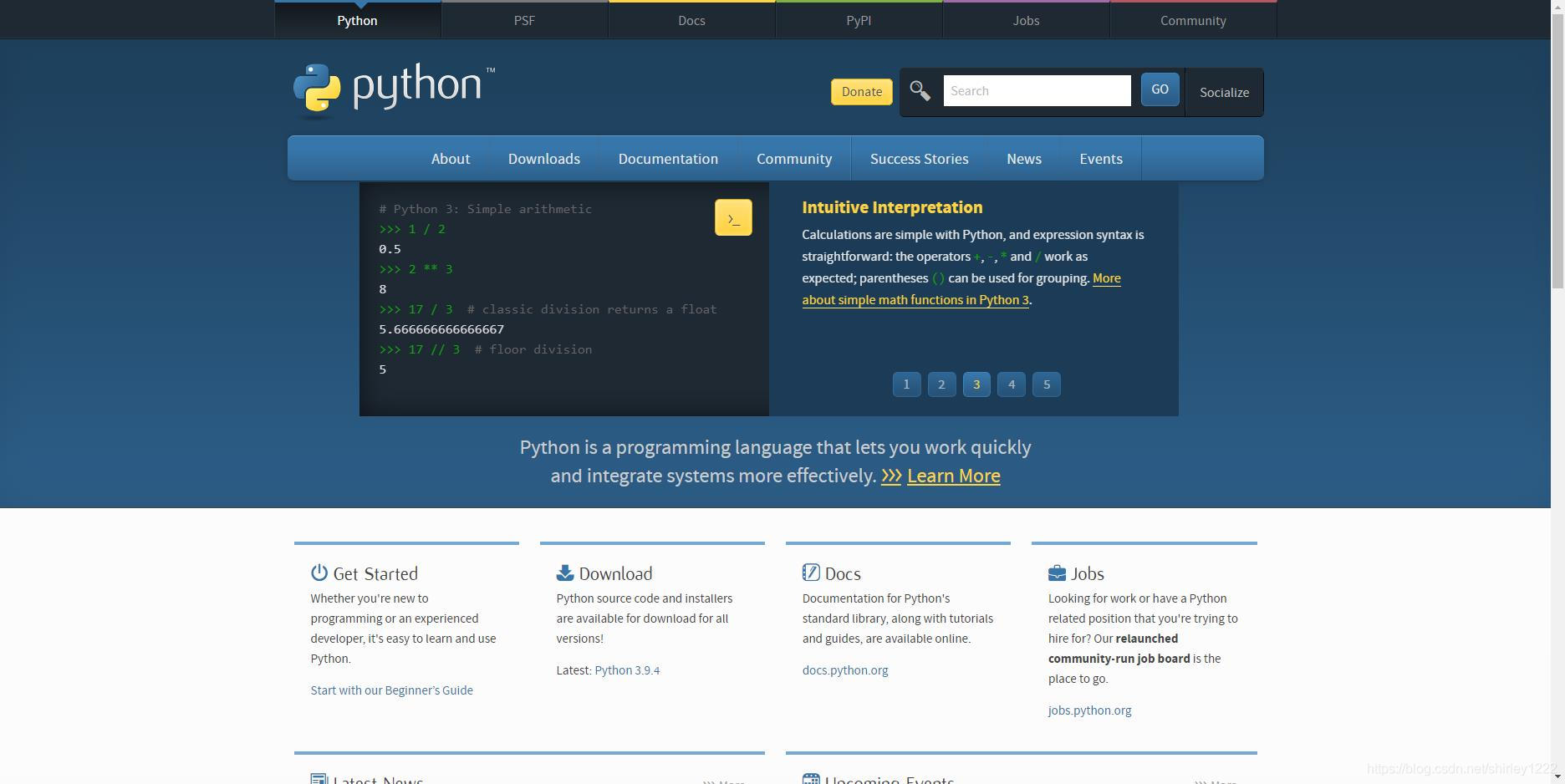Open the Socialize menu
The image size is (1565, 784).
[x=1223, y=92]
